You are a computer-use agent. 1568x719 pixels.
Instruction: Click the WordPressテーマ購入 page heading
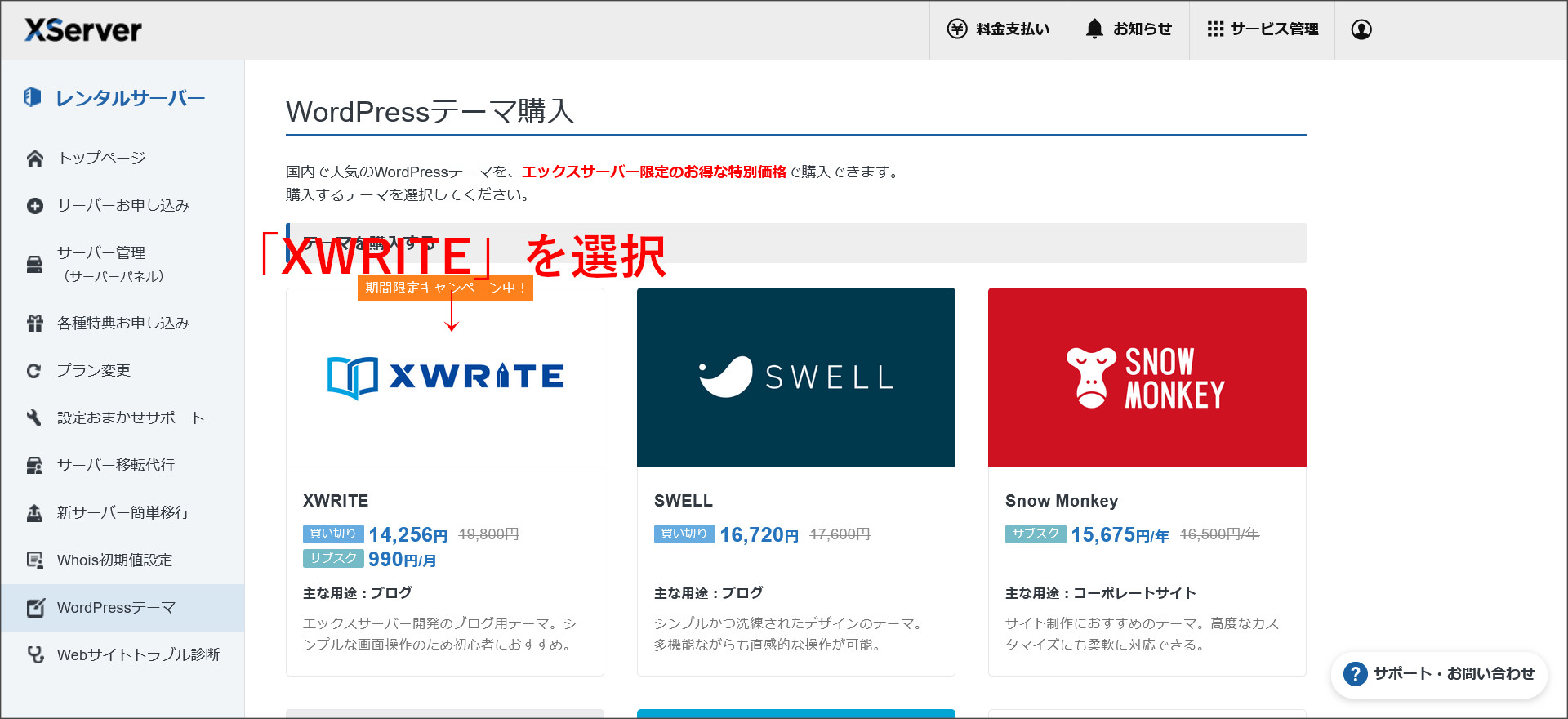(430, 111)
